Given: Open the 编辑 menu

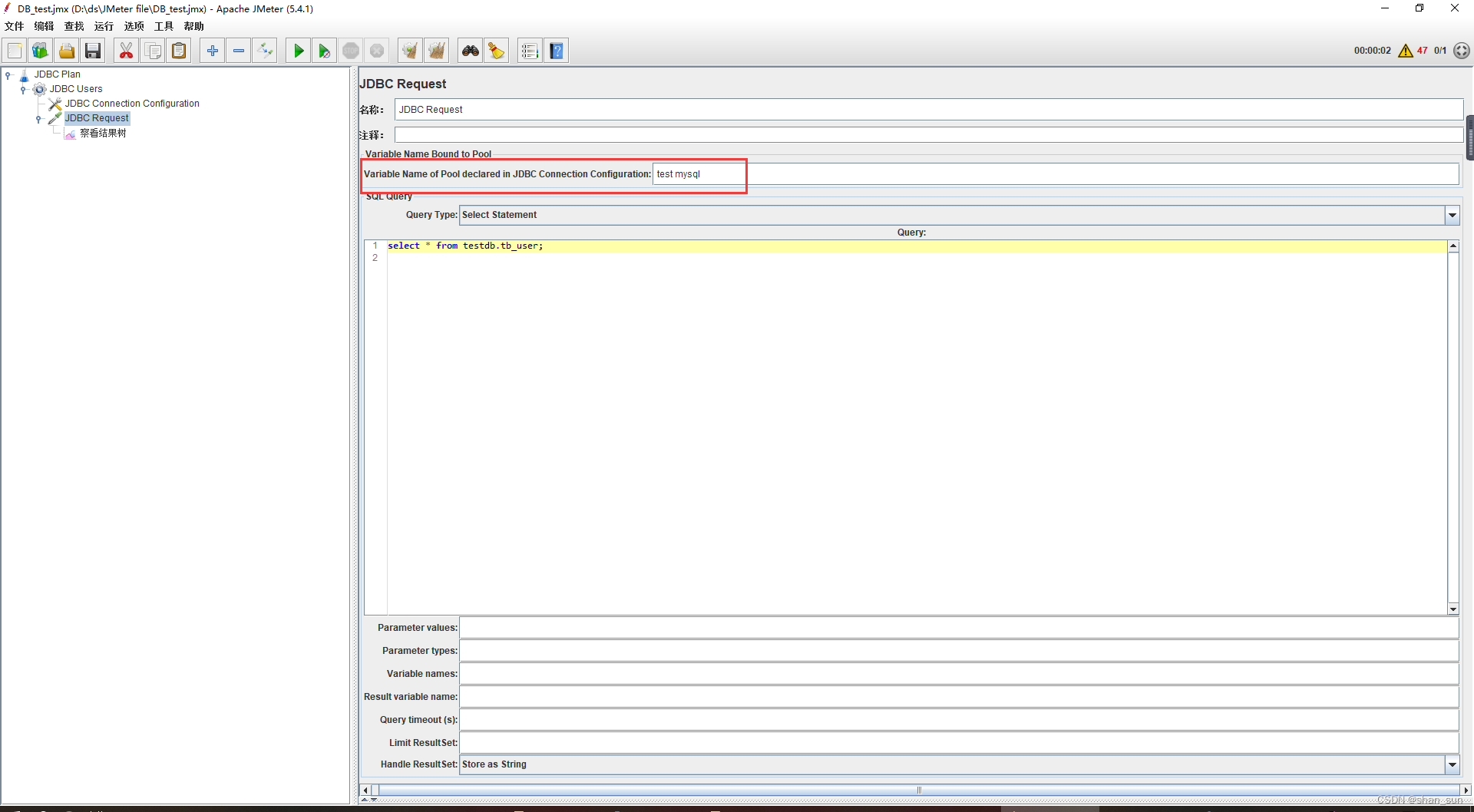Looking at the screenshot, I should [44, 26].
